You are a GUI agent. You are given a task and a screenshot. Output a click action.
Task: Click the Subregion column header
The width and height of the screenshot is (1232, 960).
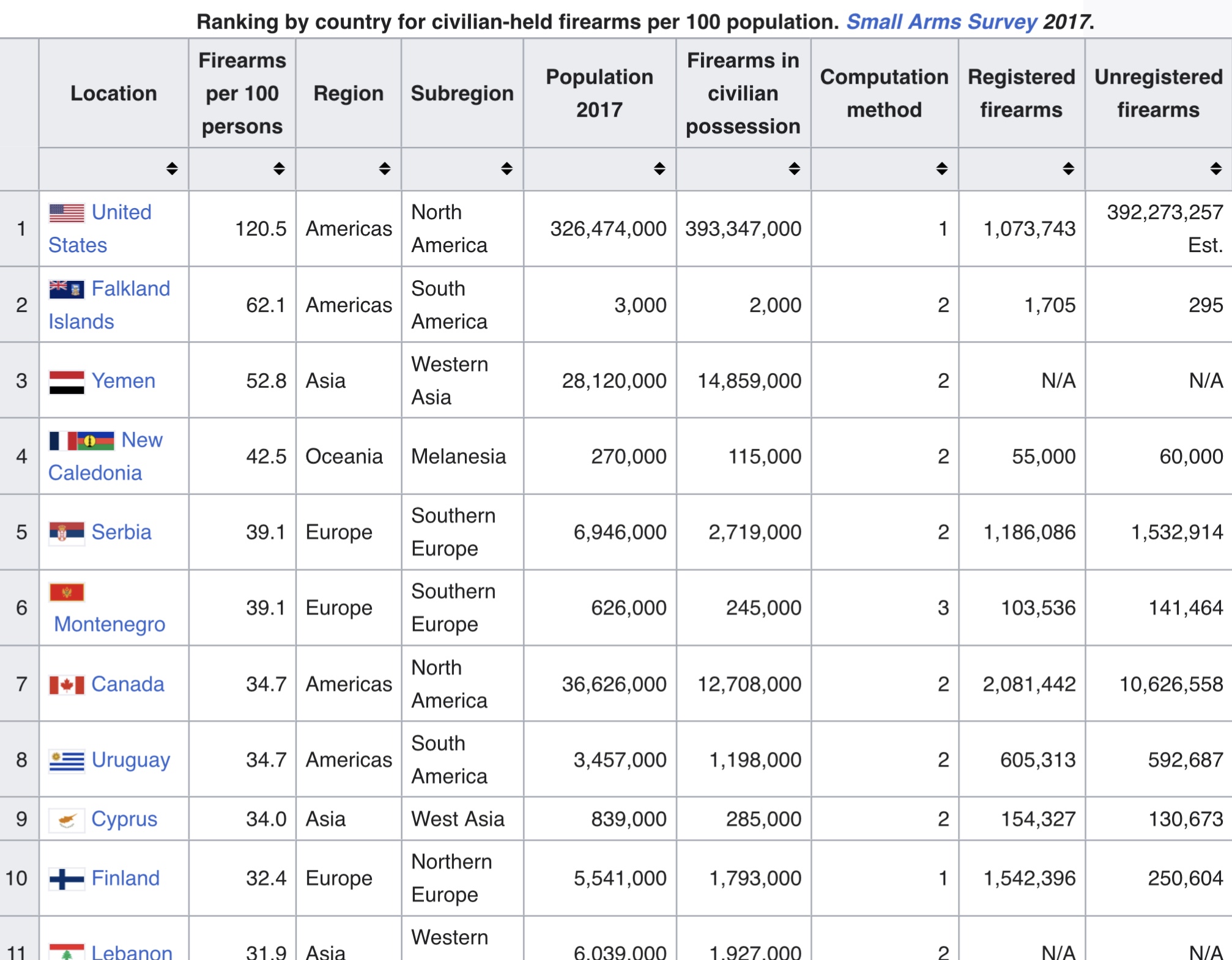pos(462,93)
